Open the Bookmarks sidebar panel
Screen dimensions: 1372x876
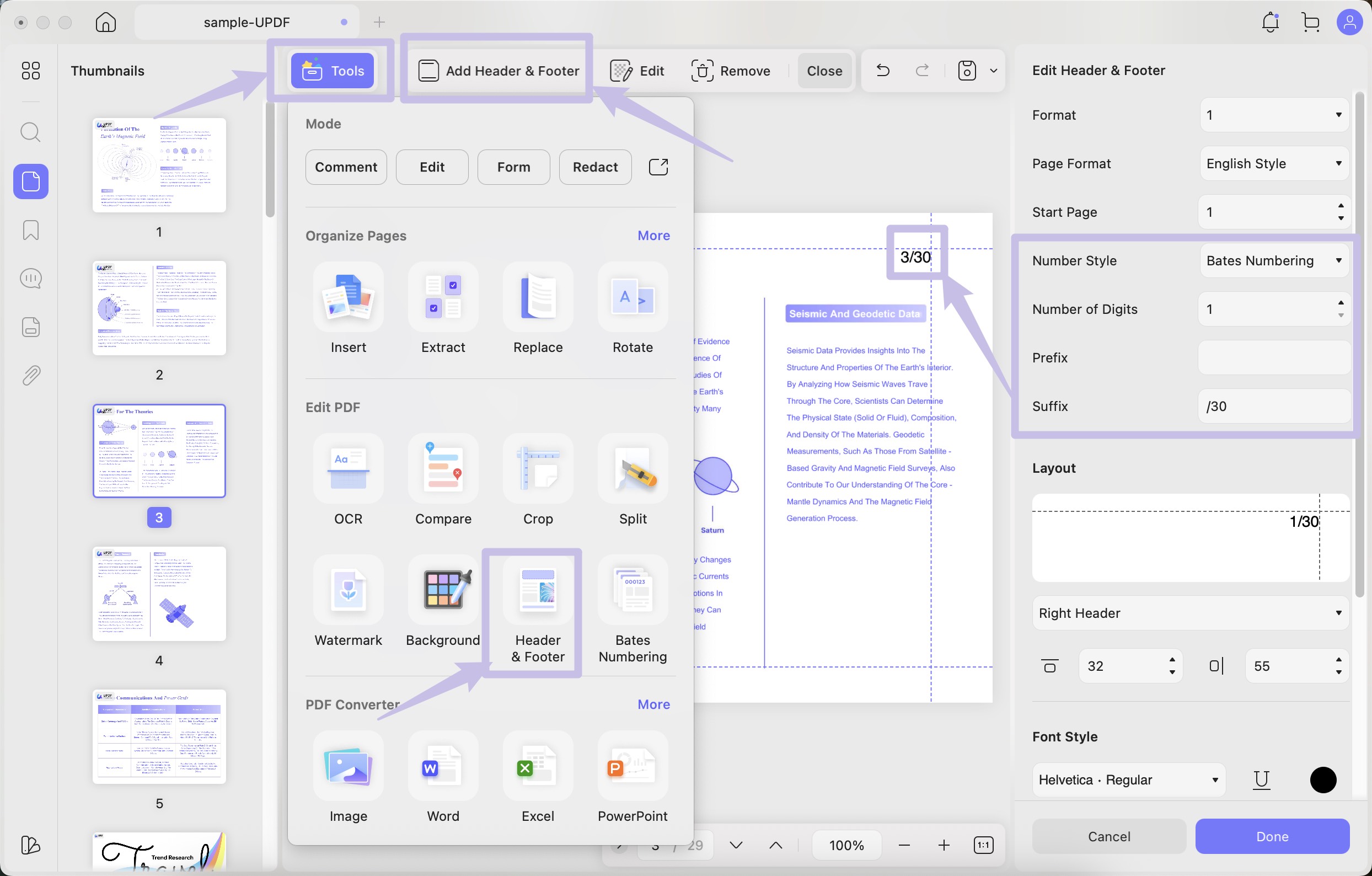[30, 230]
